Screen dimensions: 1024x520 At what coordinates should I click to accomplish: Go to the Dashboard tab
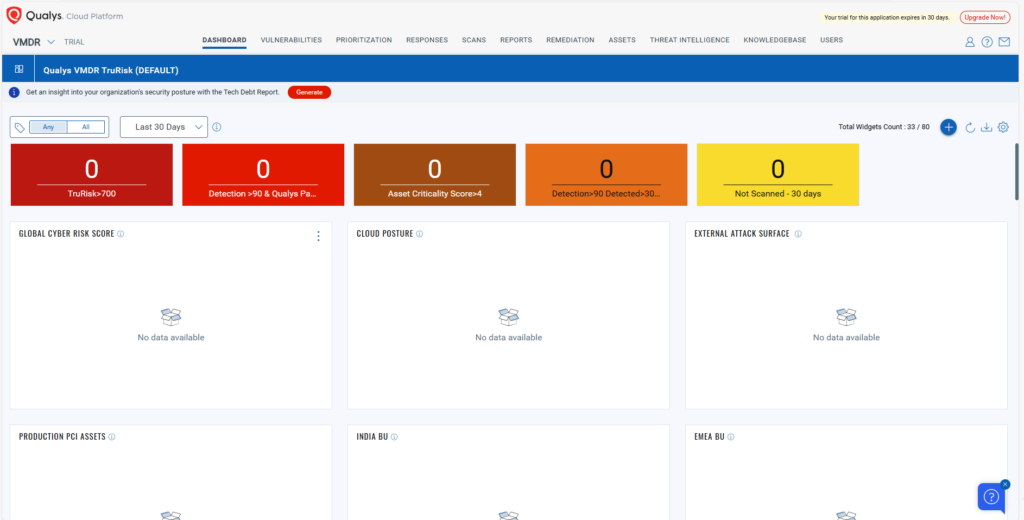(224, 41)
